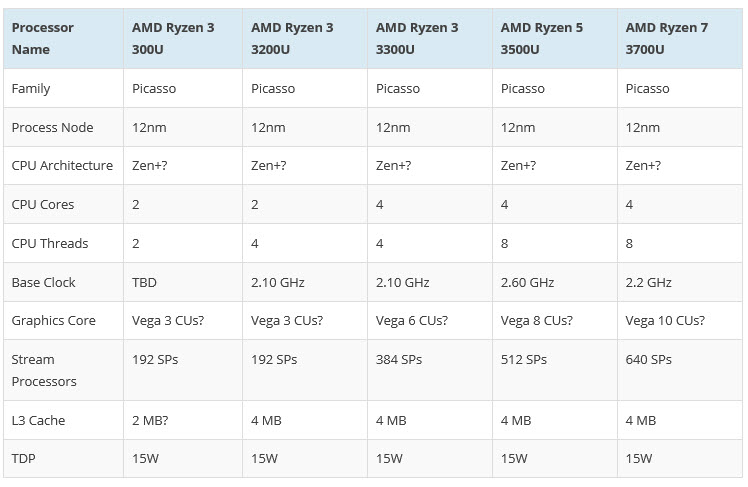This screenshot has height=487, width=748.
Task: Click the Processor Name header cell
Action: (46, 38)
